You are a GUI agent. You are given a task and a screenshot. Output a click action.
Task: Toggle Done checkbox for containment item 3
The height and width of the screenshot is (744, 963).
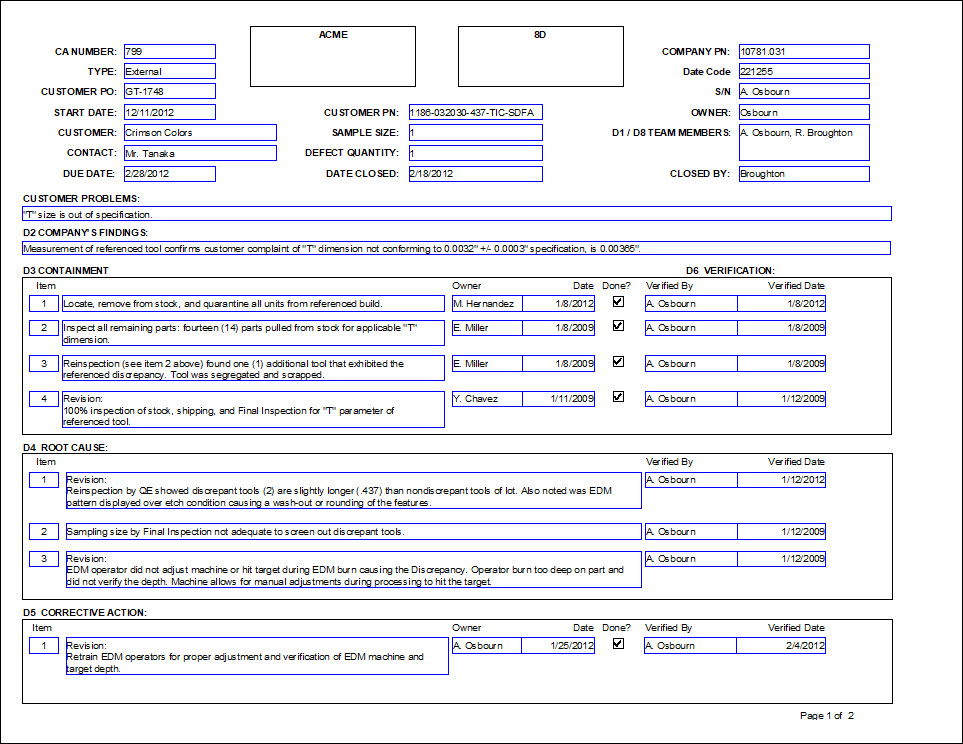click(618, 362)
